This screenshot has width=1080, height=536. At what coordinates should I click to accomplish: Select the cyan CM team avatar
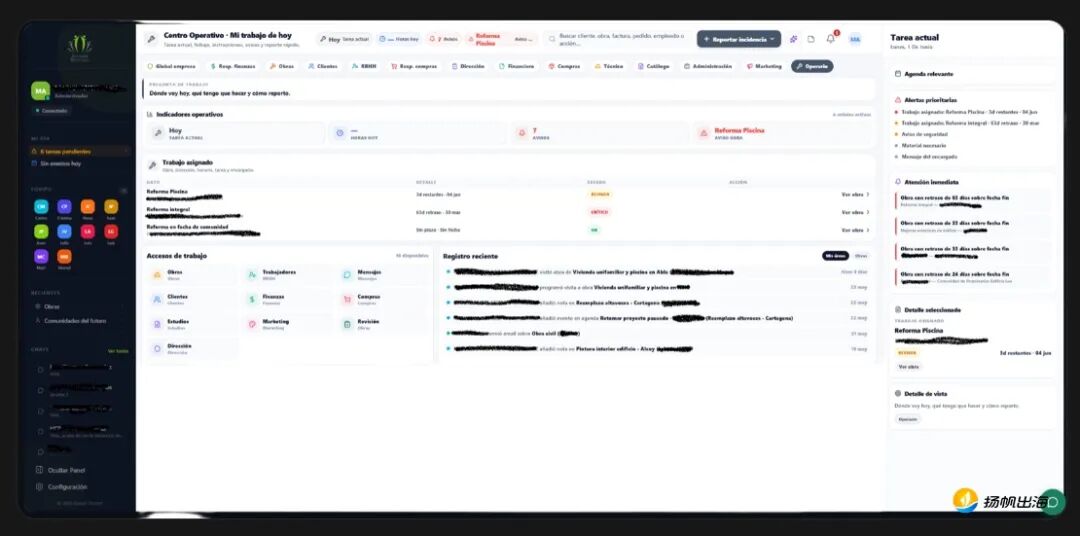click(41, 207)
